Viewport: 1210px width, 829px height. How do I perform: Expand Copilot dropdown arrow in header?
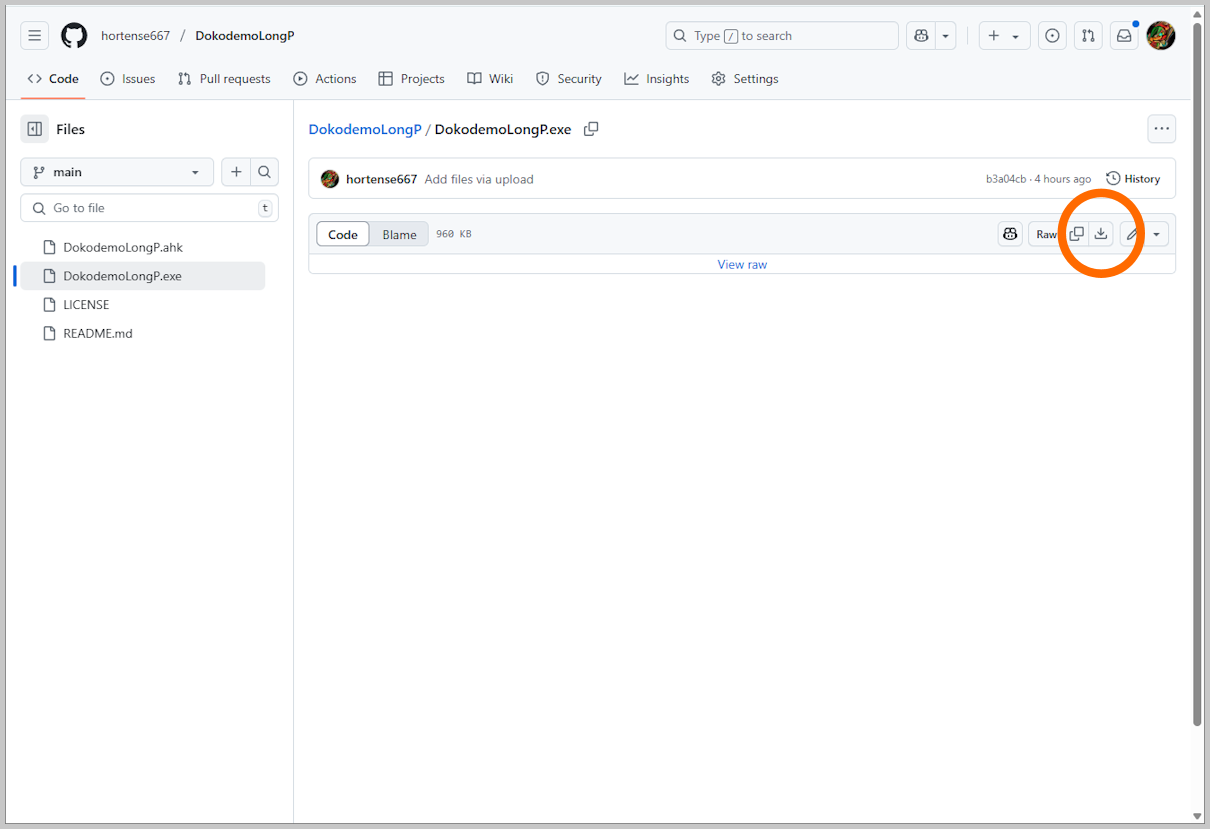[x=945, y=36]
